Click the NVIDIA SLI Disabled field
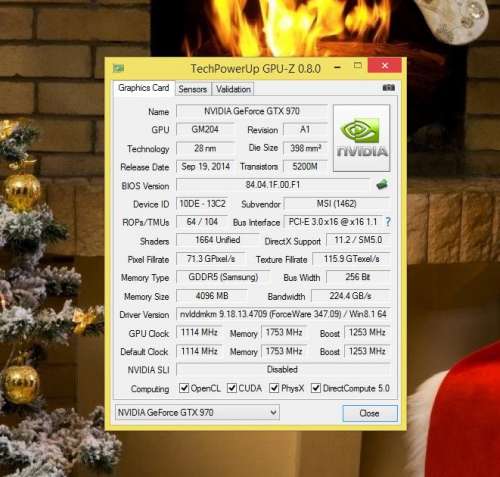The height and width of the screenshot is (477, 500). coord(283,369)
